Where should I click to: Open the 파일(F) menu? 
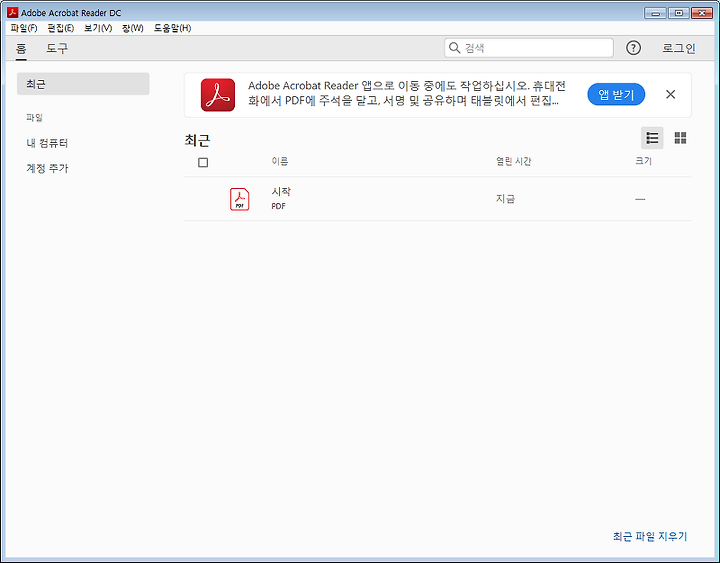(24, 28)
